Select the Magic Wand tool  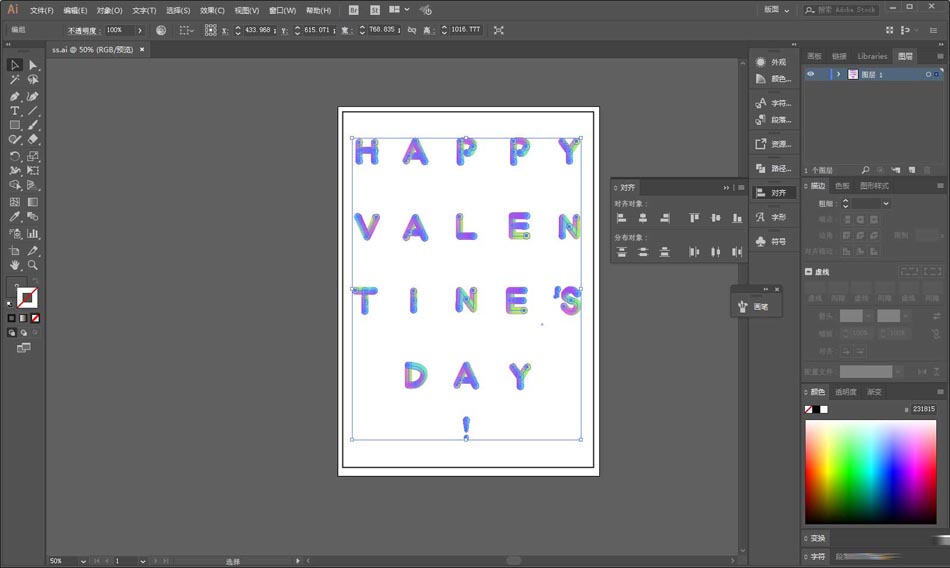pos(15,80)
